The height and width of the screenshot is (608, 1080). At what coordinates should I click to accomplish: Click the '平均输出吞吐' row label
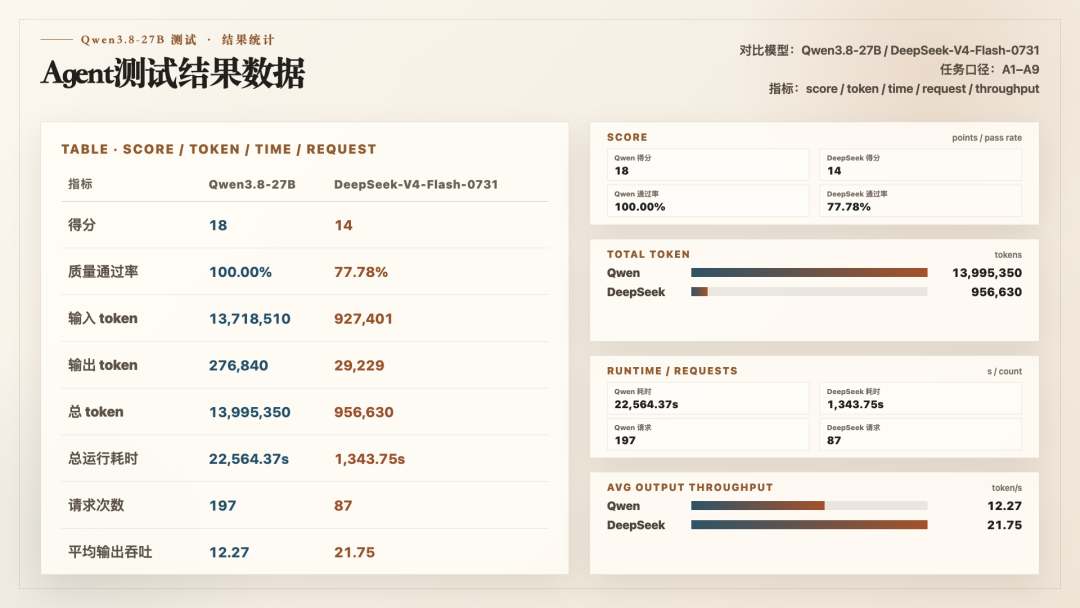pos(110,552)
